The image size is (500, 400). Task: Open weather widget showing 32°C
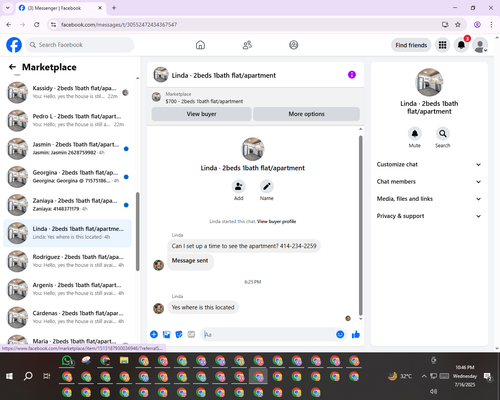point(400,376)
